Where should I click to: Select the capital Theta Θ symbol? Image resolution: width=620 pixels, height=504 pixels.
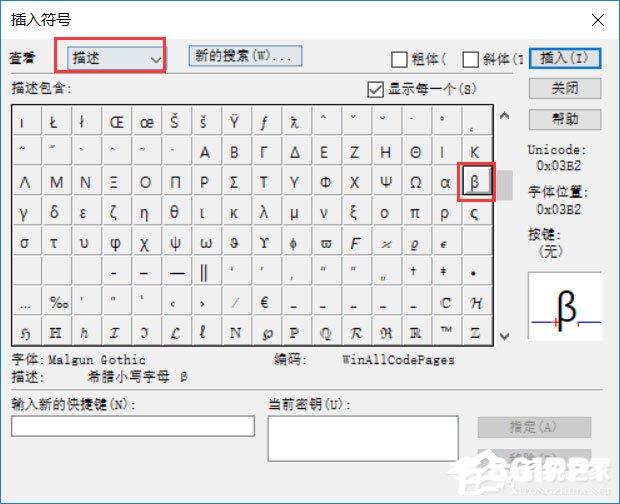pyautogui.click(x=415, y=152)
